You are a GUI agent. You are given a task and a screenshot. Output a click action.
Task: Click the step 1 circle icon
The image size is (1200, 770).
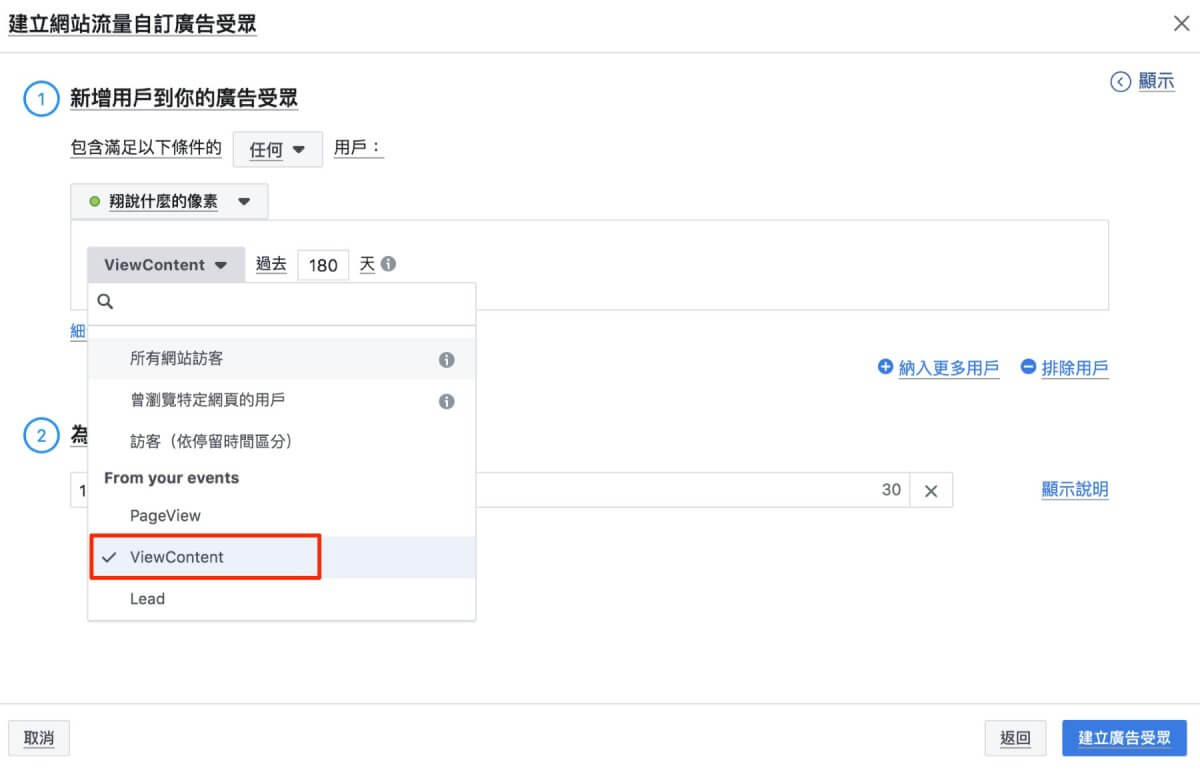point(41,99)
